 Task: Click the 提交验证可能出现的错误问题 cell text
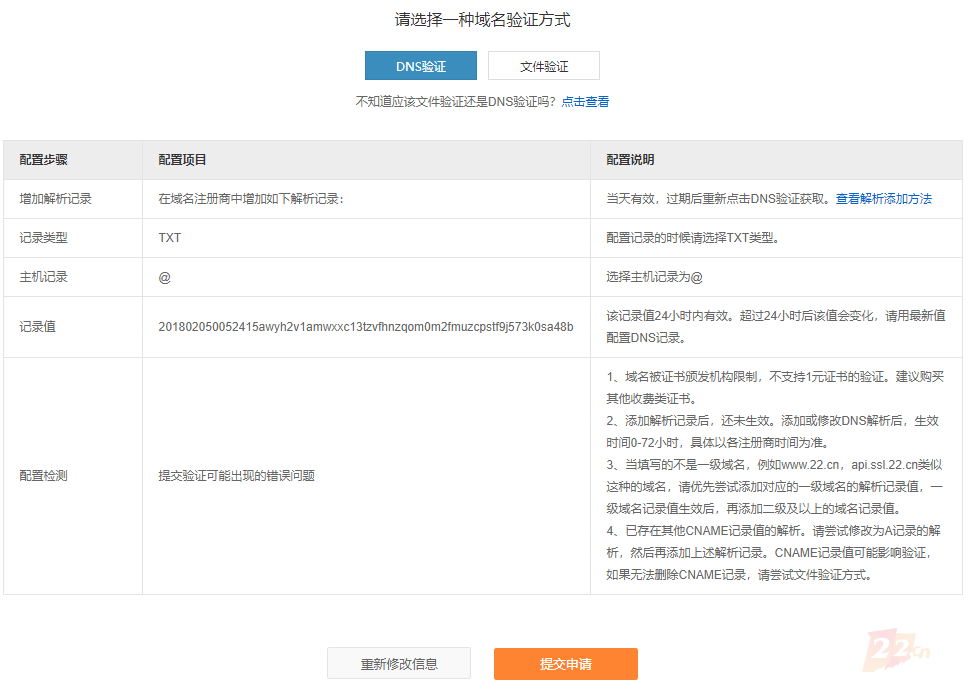click(236, 476)
